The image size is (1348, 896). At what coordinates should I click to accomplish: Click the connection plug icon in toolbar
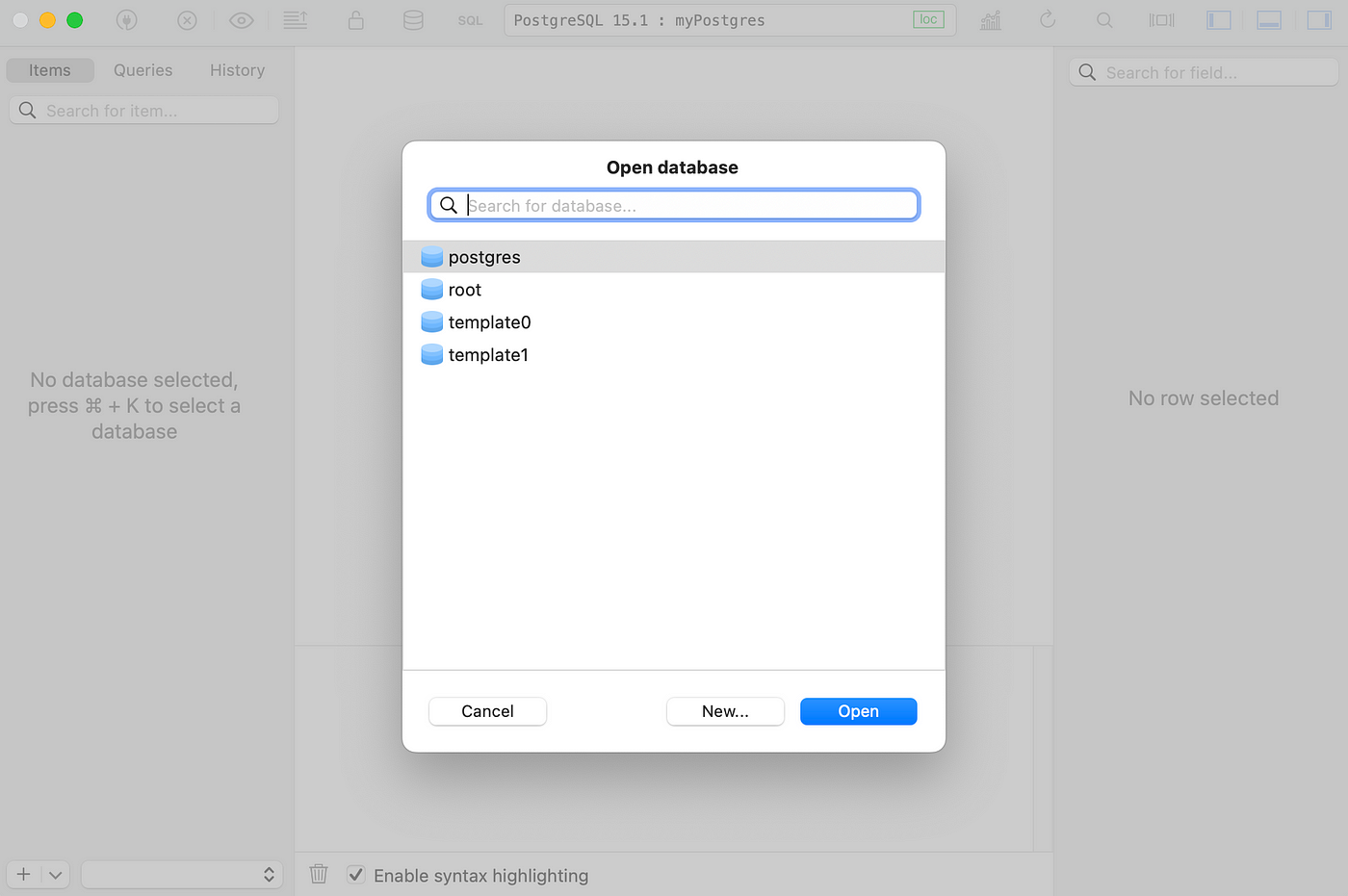point(126,20)
